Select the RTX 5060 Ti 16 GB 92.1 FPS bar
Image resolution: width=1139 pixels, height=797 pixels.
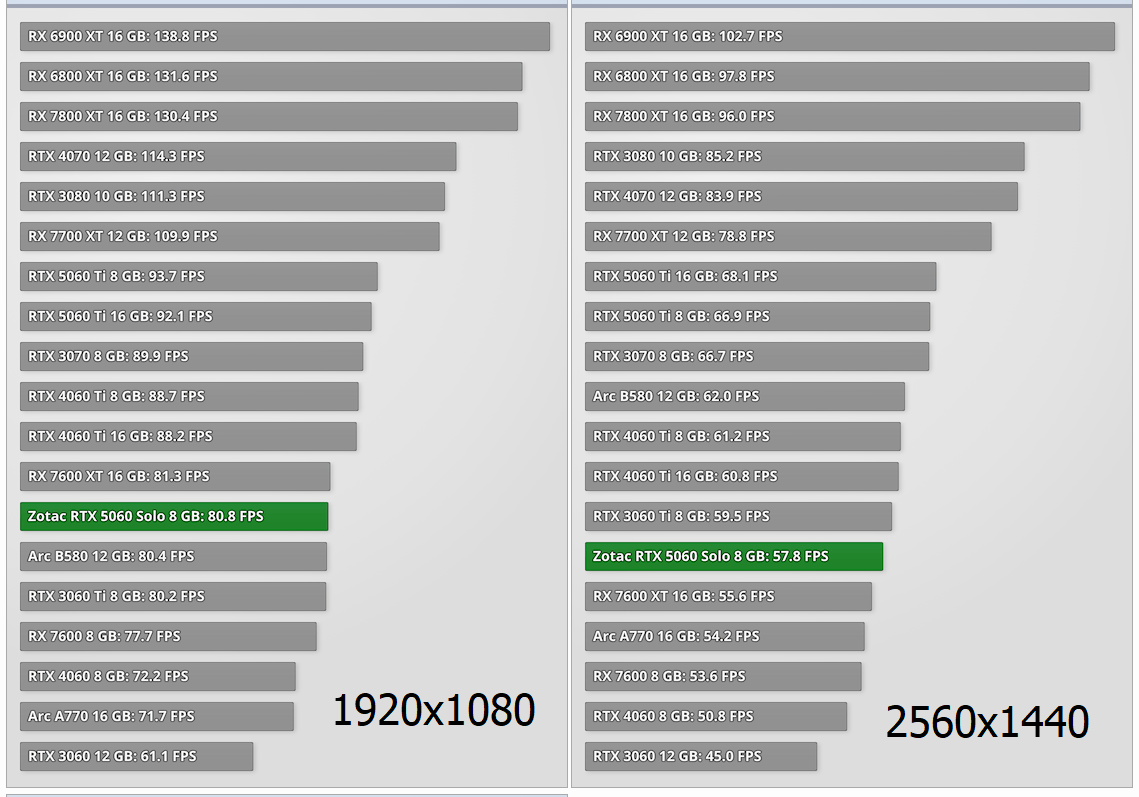click(196, 316)
